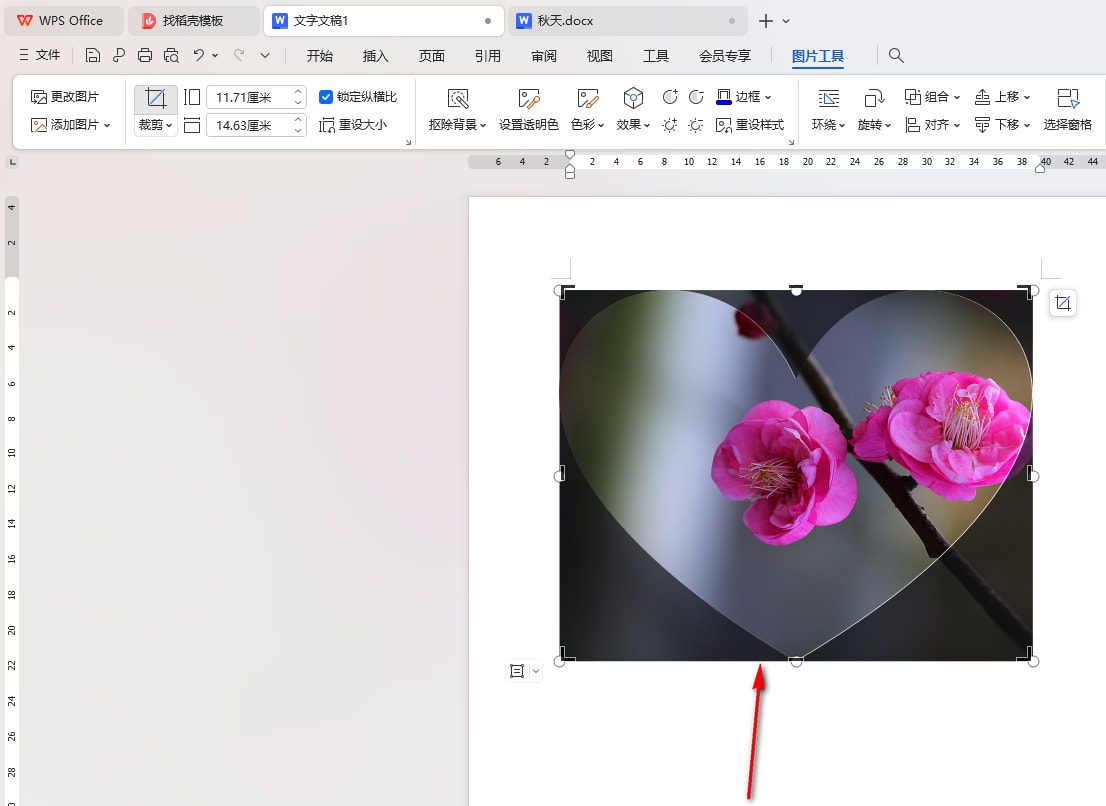The height and width of the screenshot is (806, 1106).
Task: Increase picture contrast
Action: [670, 97]
